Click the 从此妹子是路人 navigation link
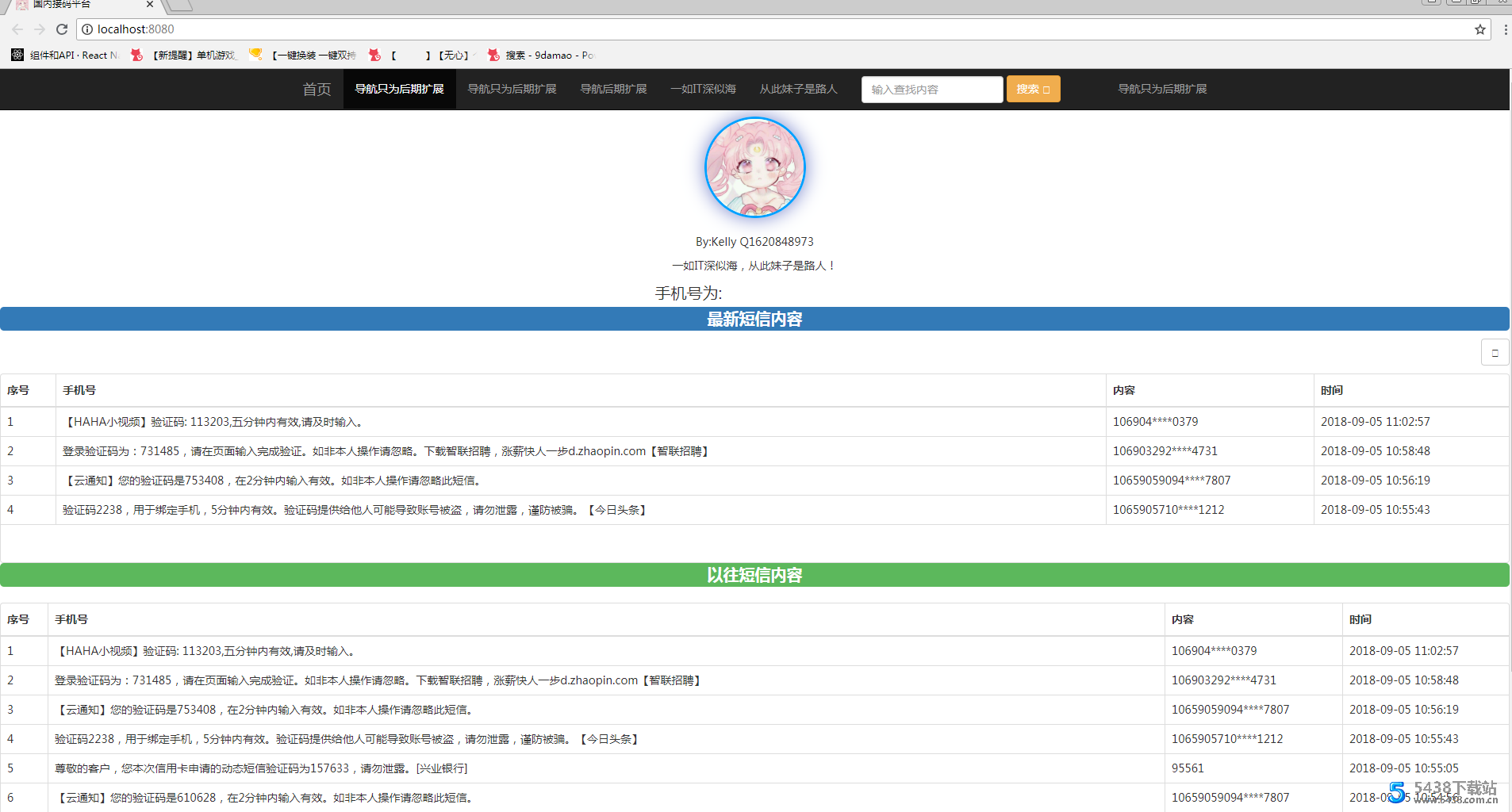Image resolution: width=1512 pixels, height=812 pixels. 799,89
